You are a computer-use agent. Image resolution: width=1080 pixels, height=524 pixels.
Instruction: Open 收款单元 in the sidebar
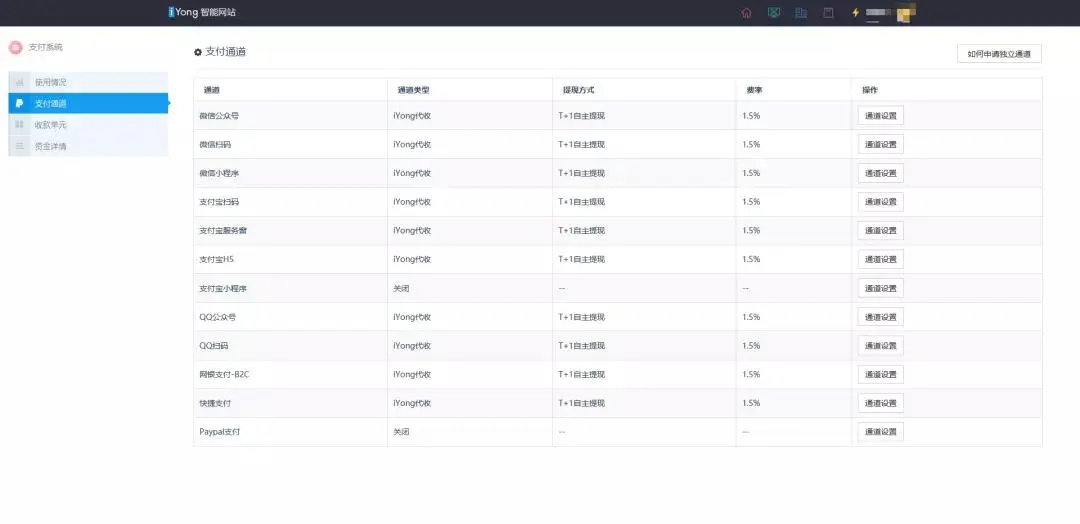[x=50, y=125]
